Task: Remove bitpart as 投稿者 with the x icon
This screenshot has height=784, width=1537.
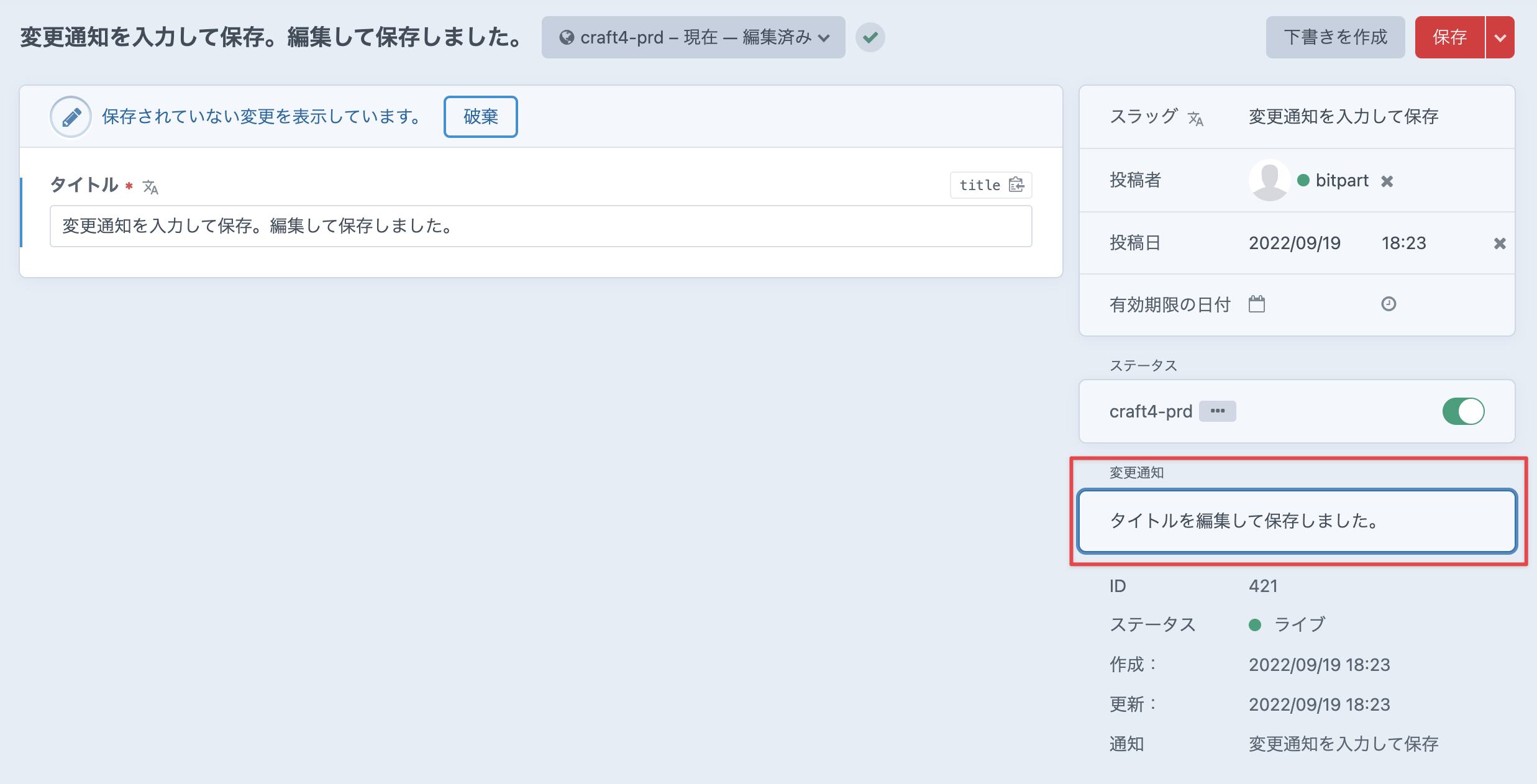Action: 1387,181
